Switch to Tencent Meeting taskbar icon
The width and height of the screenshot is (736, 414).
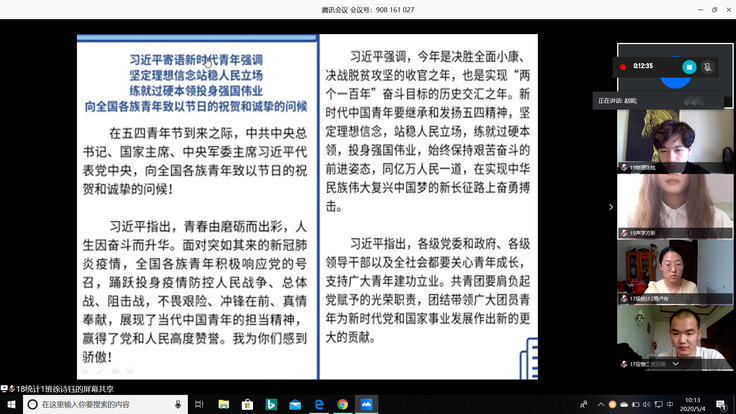point(368,405)
